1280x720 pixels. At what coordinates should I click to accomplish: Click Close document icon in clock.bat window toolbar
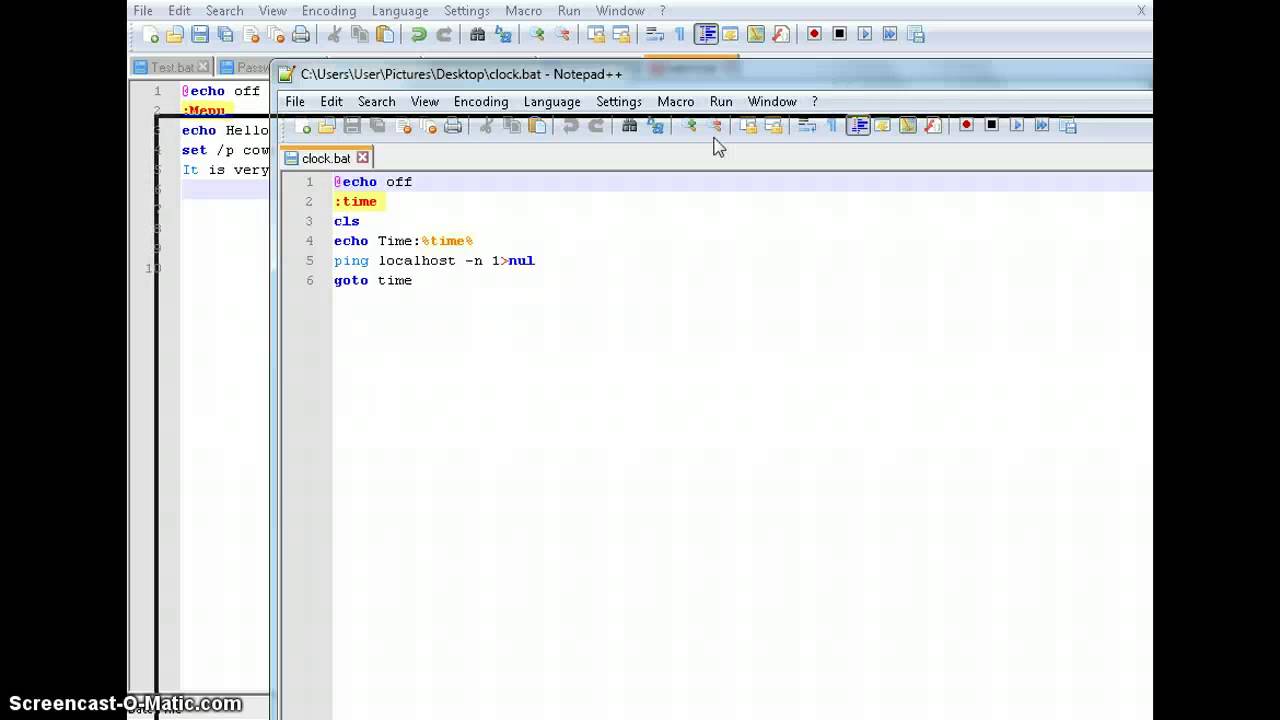404,126
